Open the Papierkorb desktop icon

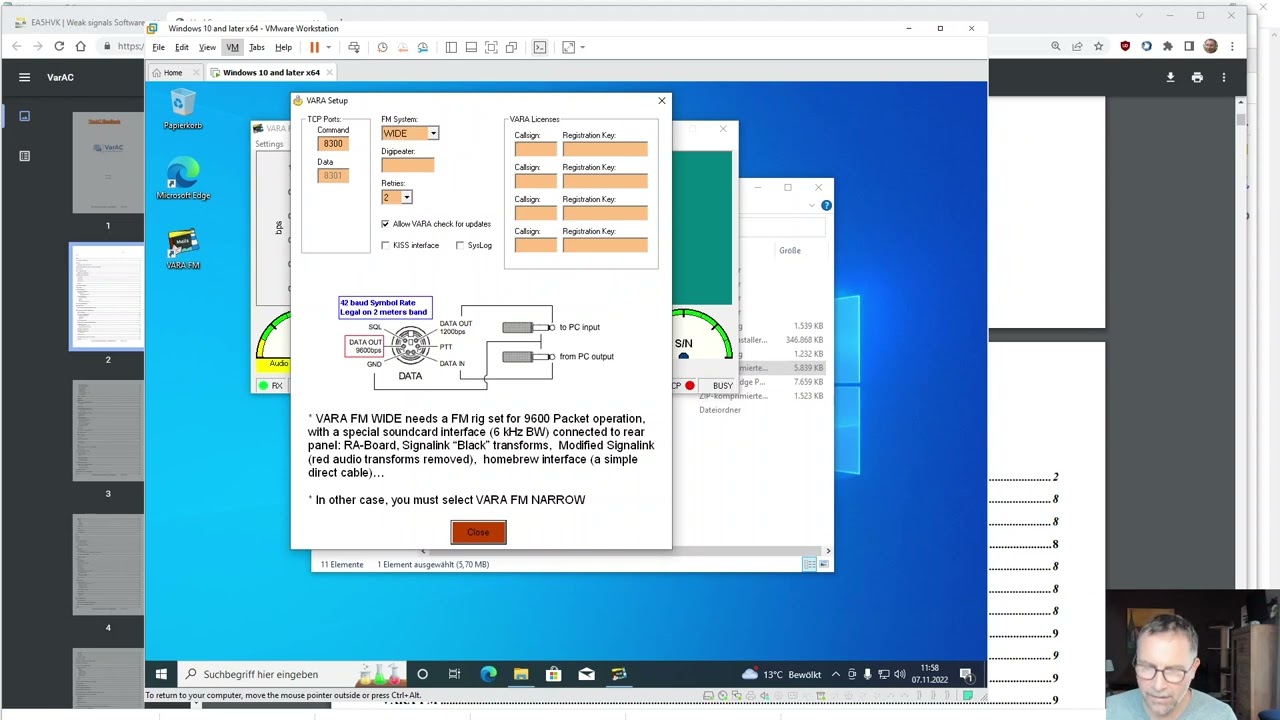183,110
